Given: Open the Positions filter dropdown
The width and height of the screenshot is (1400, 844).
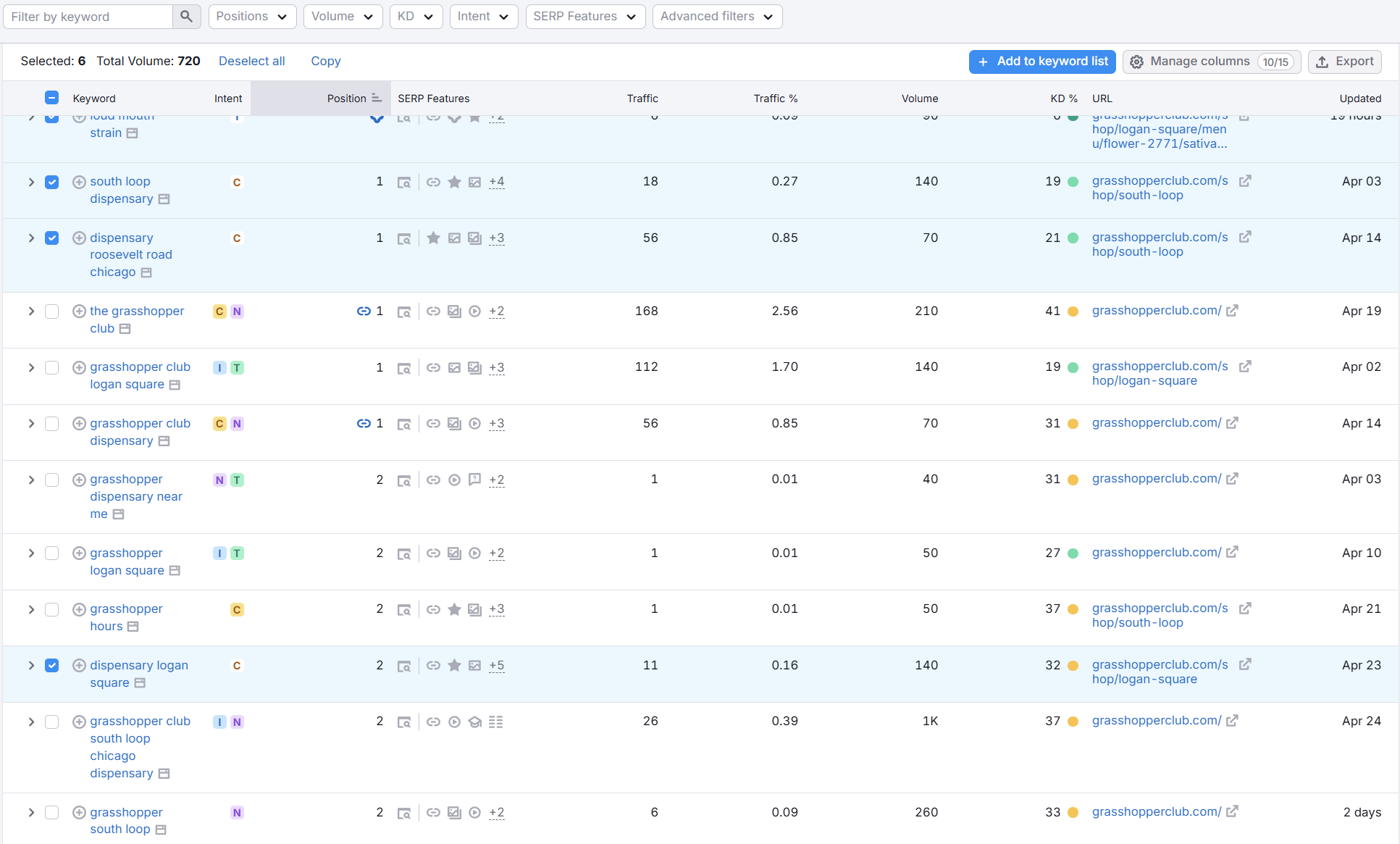Looking at the screenshot, I should coord(252,16).
